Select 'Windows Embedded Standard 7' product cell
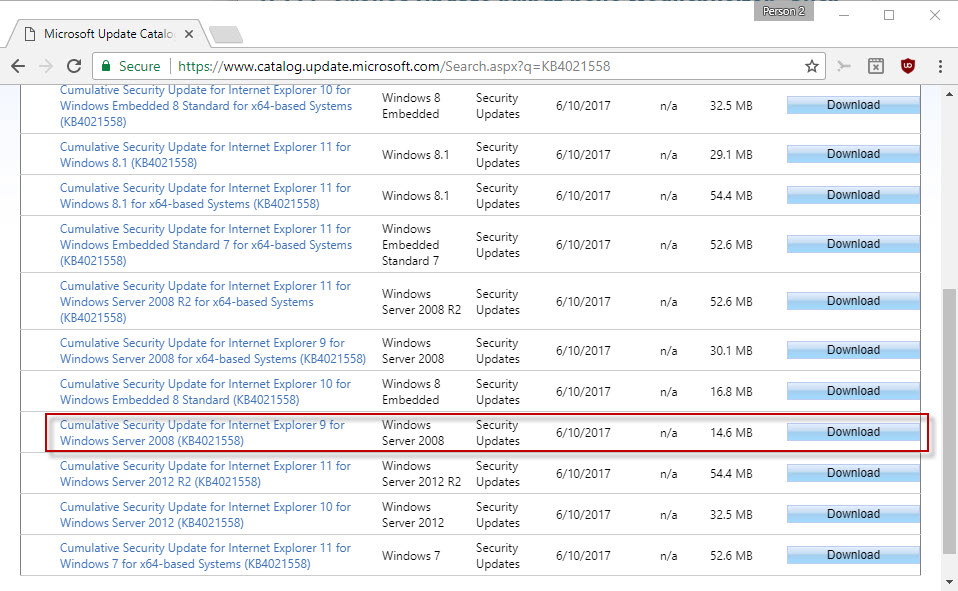This screenshot has width=958, height=591. pyautogui.click(x=411, y=244)
